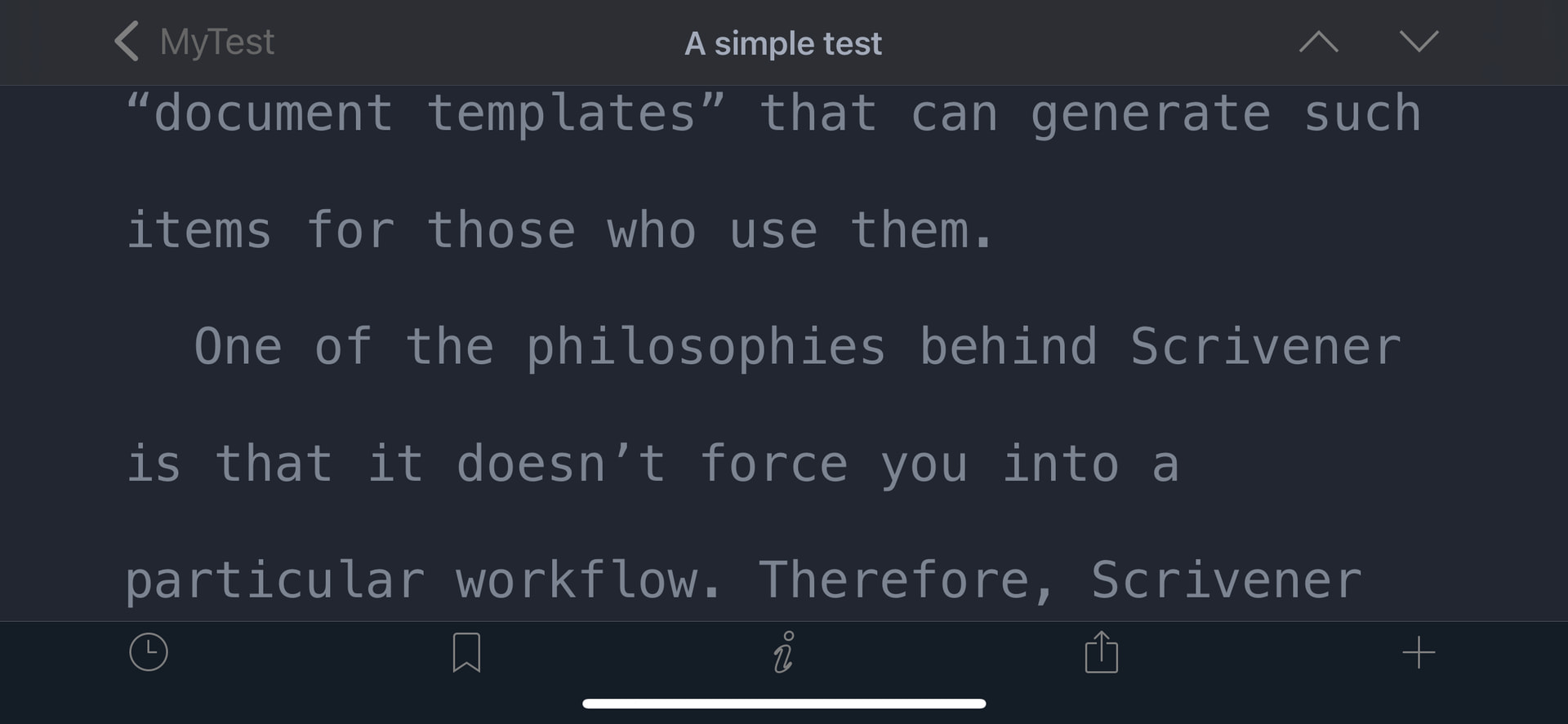Tap the word 'Therefore' in the text
The height and width of the screenshot is (724, 1568).
point(896,580)
